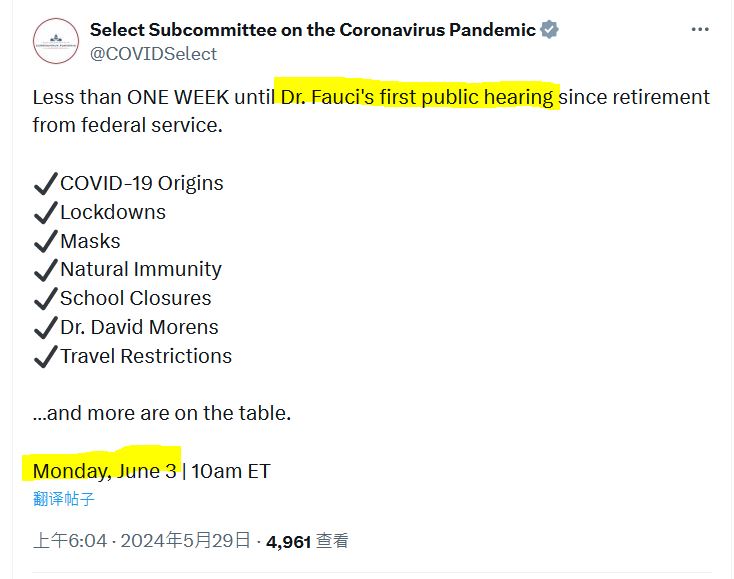Click the checkmark beside Masks
The image size is (734, 579).
tap(45, 242)
